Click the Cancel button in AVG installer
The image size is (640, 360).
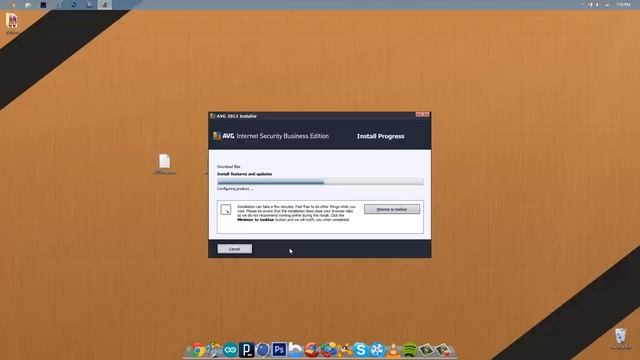click(234, 249)
